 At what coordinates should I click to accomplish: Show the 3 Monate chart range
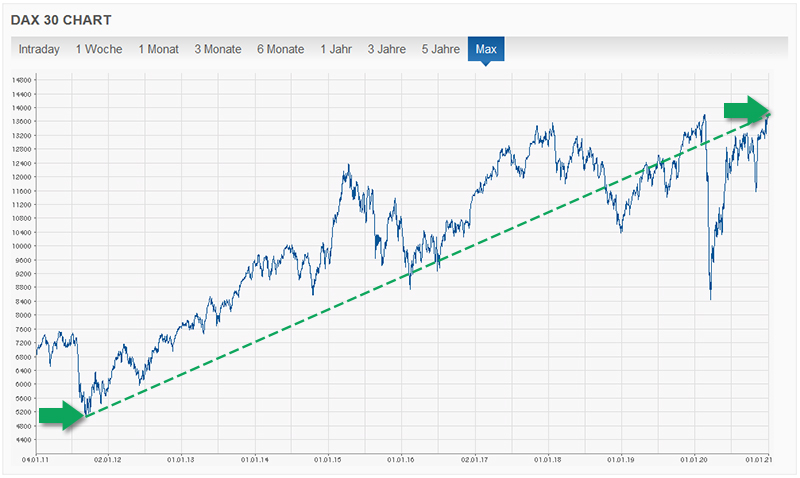click(x=218, y=49)
